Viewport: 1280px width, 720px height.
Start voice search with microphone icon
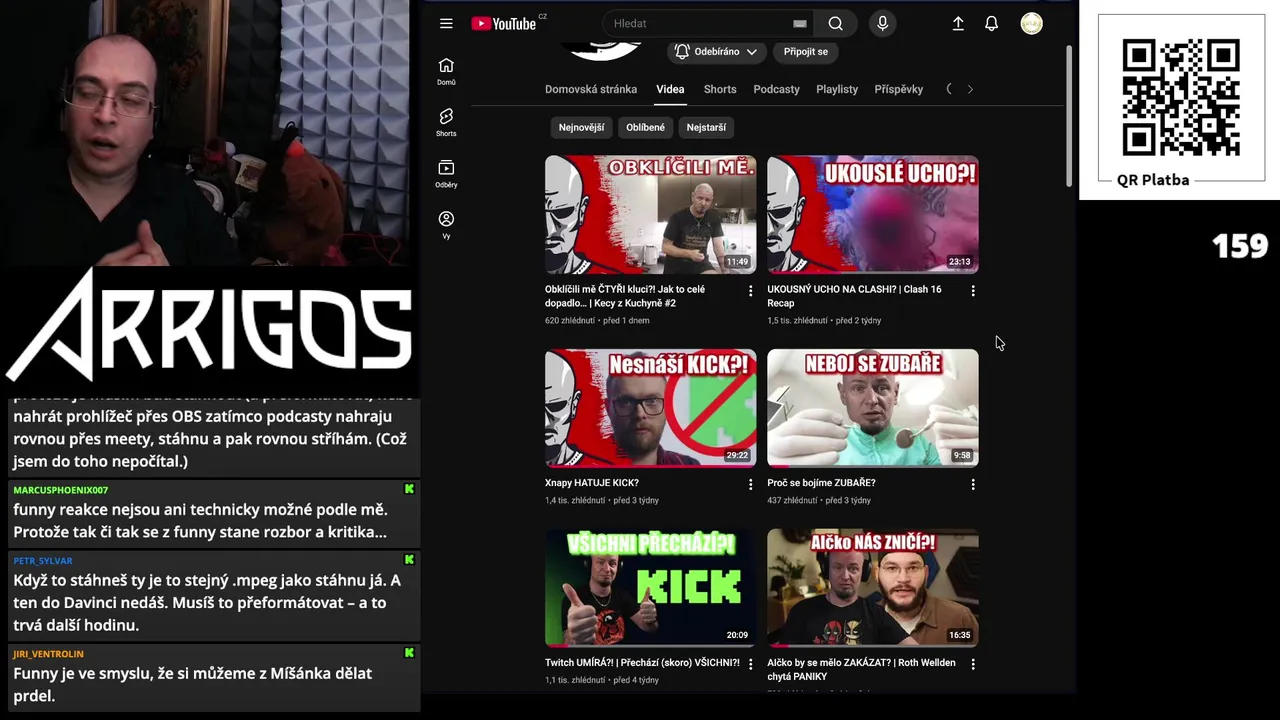point(882,24)
